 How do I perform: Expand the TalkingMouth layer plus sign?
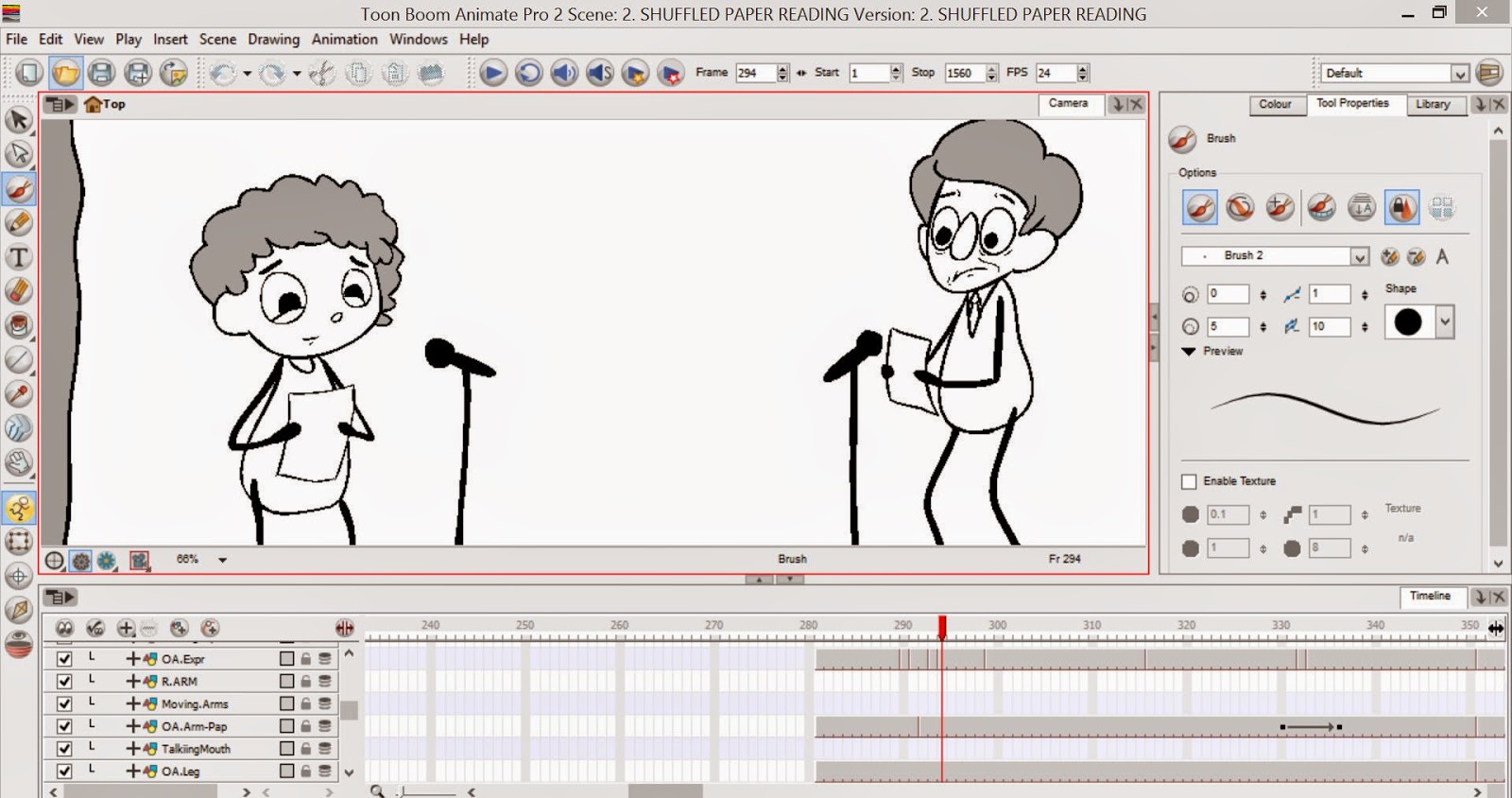132,748
